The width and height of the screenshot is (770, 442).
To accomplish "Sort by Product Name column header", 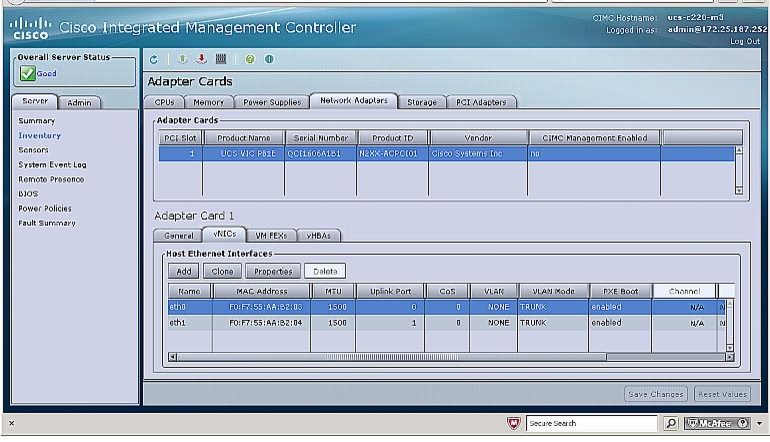I will 244,138.
